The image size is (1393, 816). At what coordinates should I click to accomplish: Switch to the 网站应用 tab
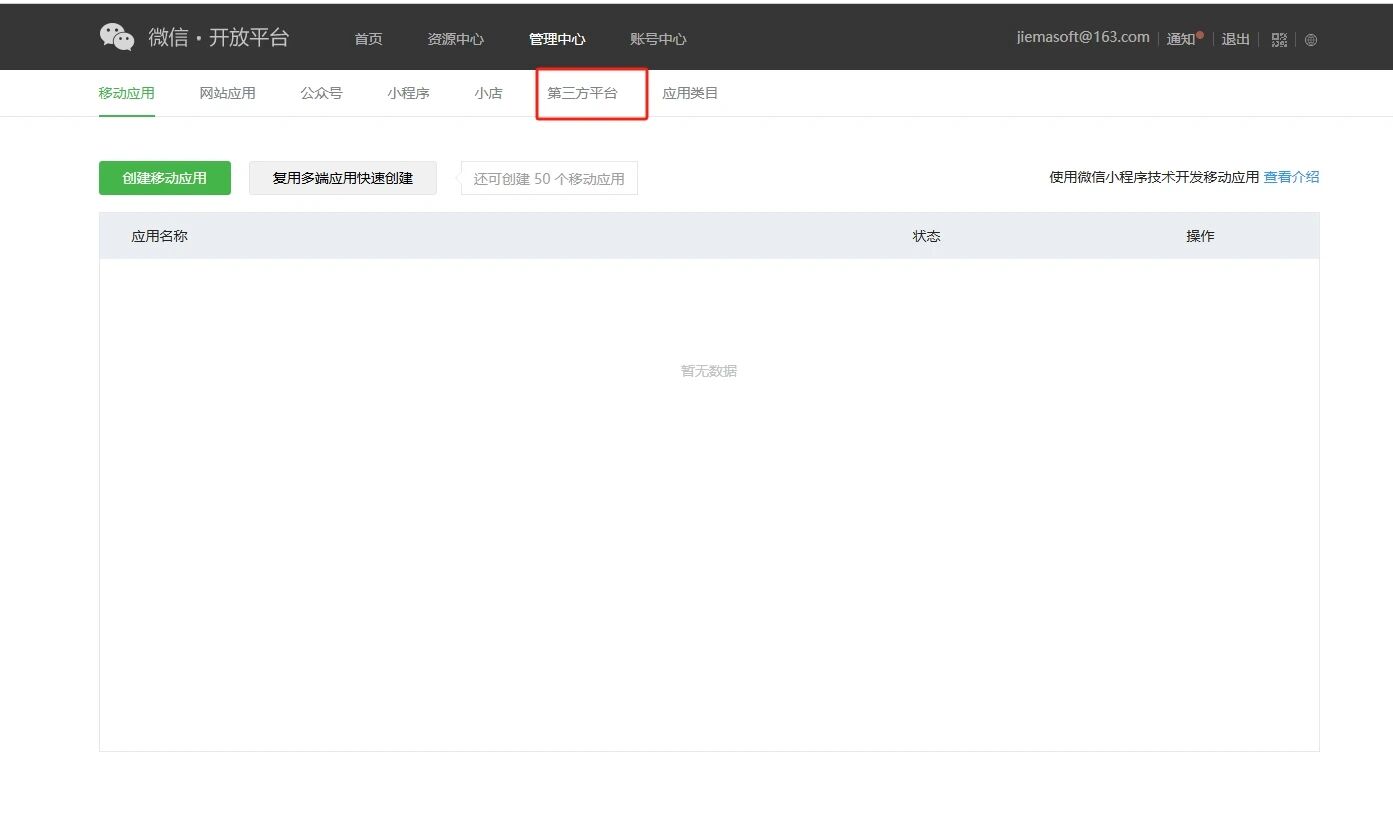point(227,93)
